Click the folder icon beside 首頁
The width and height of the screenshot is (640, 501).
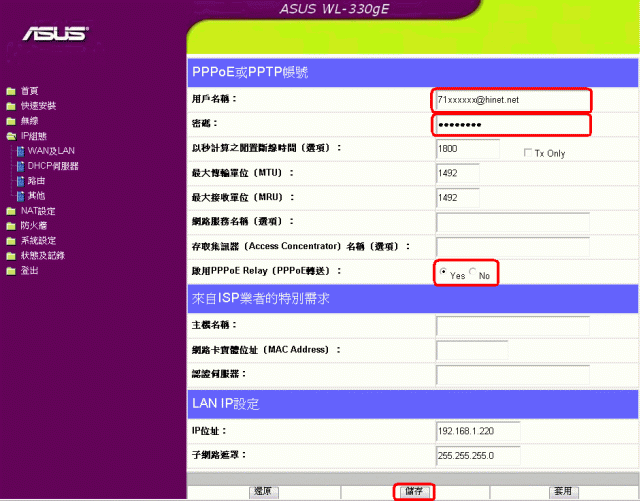point(11,91)
